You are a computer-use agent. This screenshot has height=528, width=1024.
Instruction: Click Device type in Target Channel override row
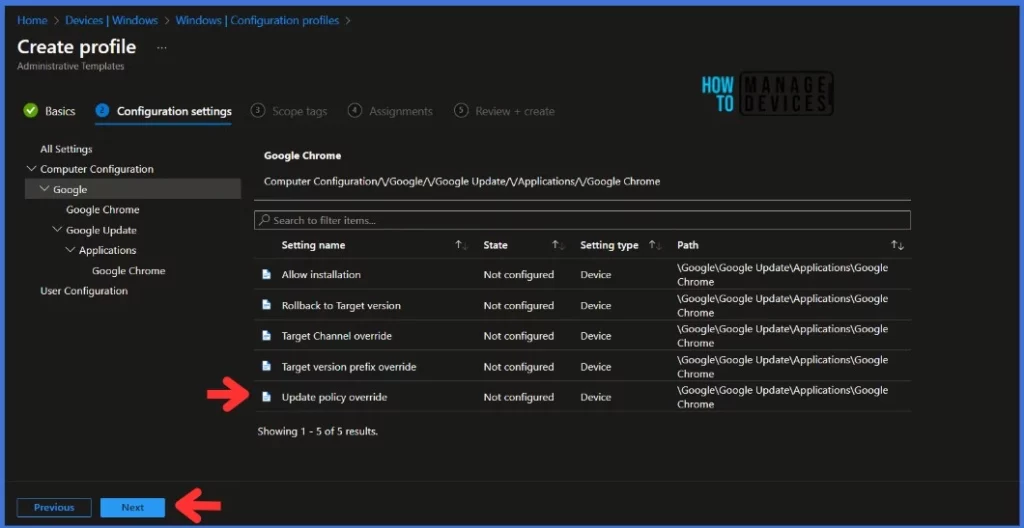[x=596, y=336]
